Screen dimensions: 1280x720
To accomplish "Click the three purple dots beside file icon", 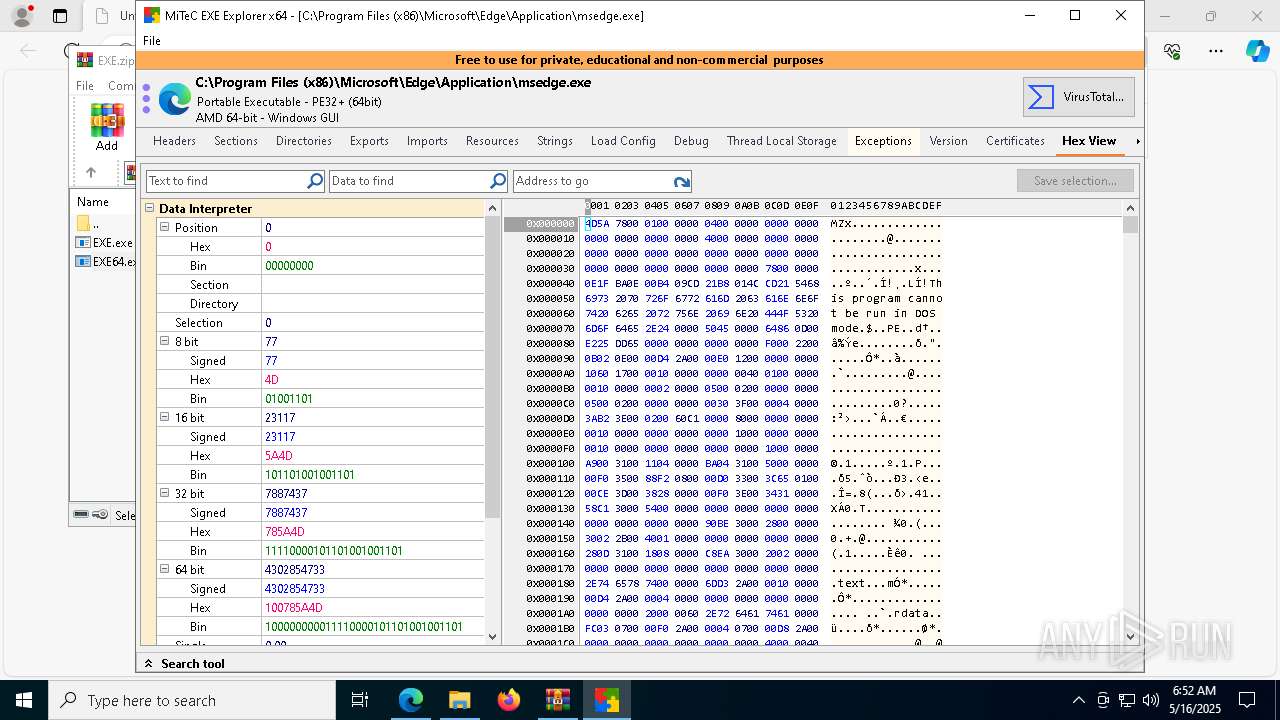I will point(146,99).
